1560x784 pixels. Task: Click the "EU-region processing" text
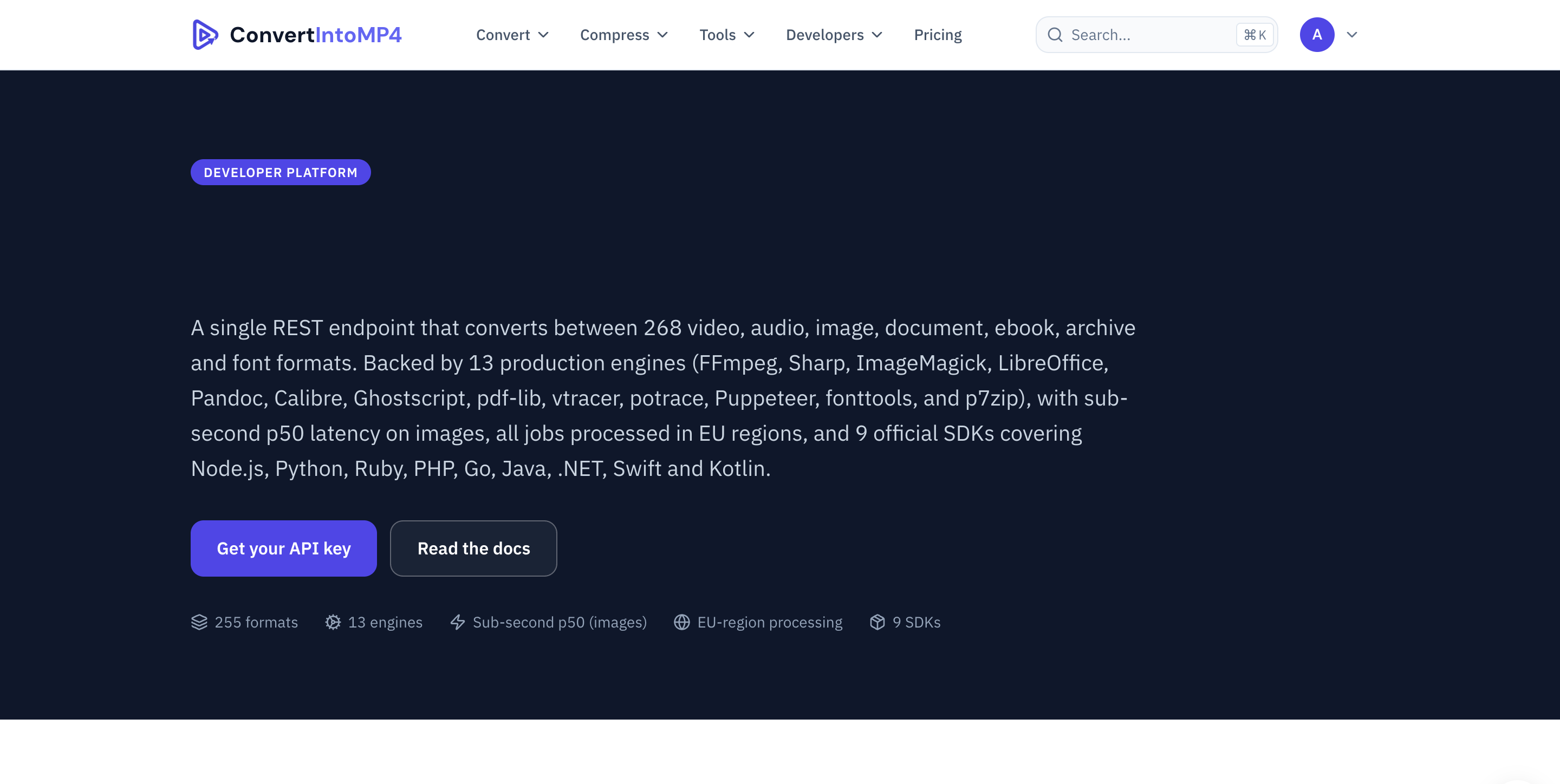pos(770,622)
